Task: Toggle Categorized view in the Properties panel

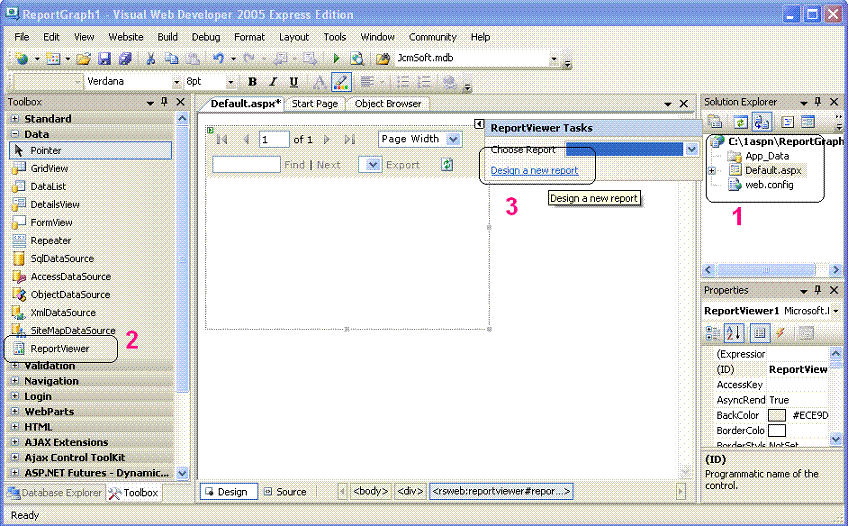Action: point(712,333)
